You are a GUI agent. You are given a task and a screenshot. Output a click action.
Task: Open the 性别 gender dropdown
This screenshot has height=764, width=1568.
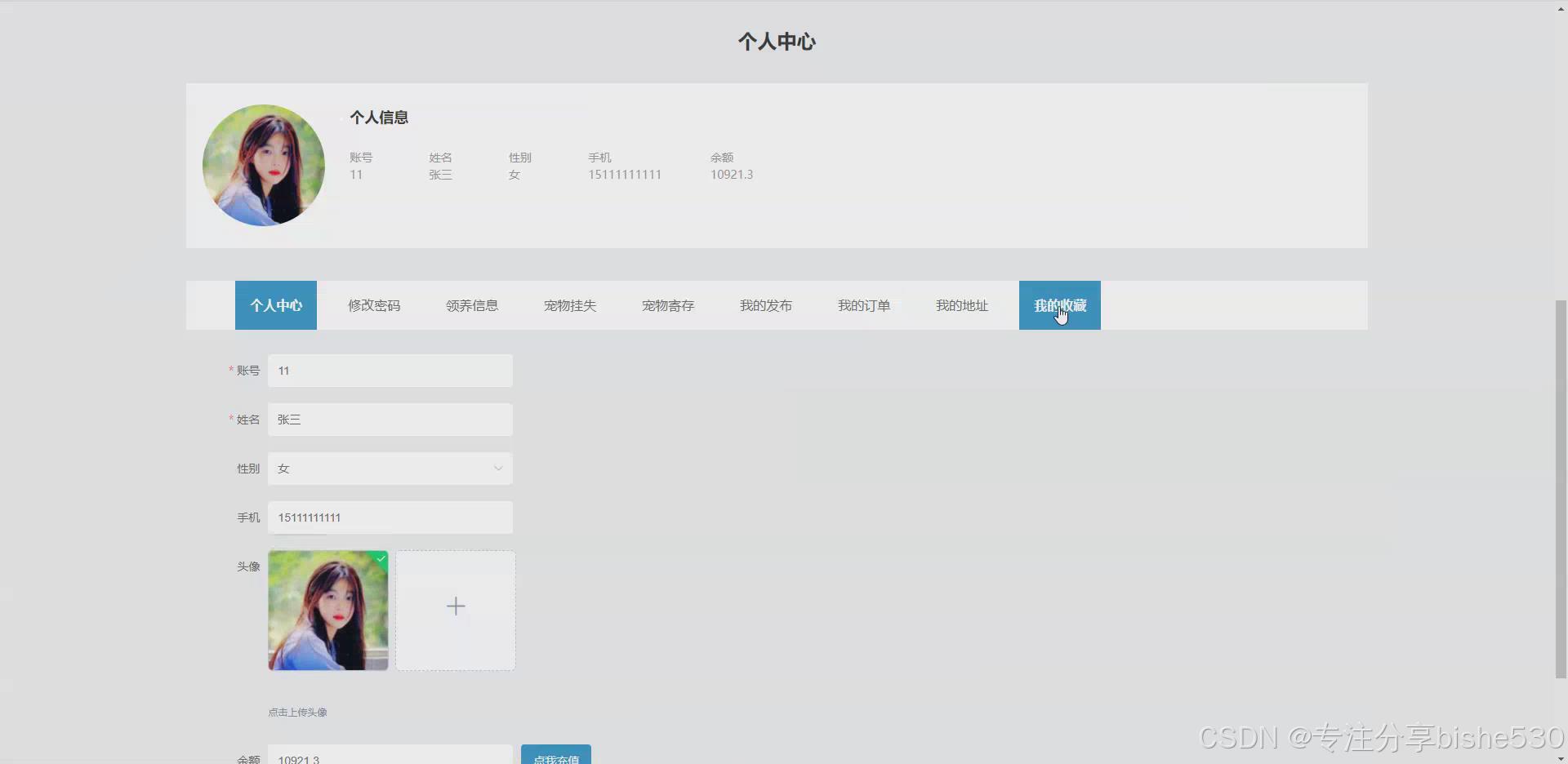pyautogui.click(x=497, y=468)
